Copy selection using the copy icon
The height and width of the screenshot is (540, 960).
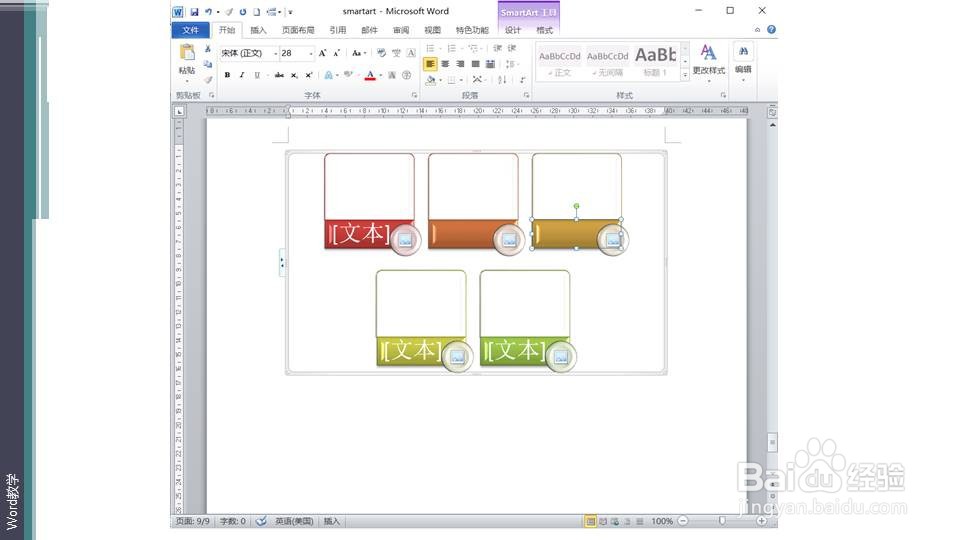(208, 64)
